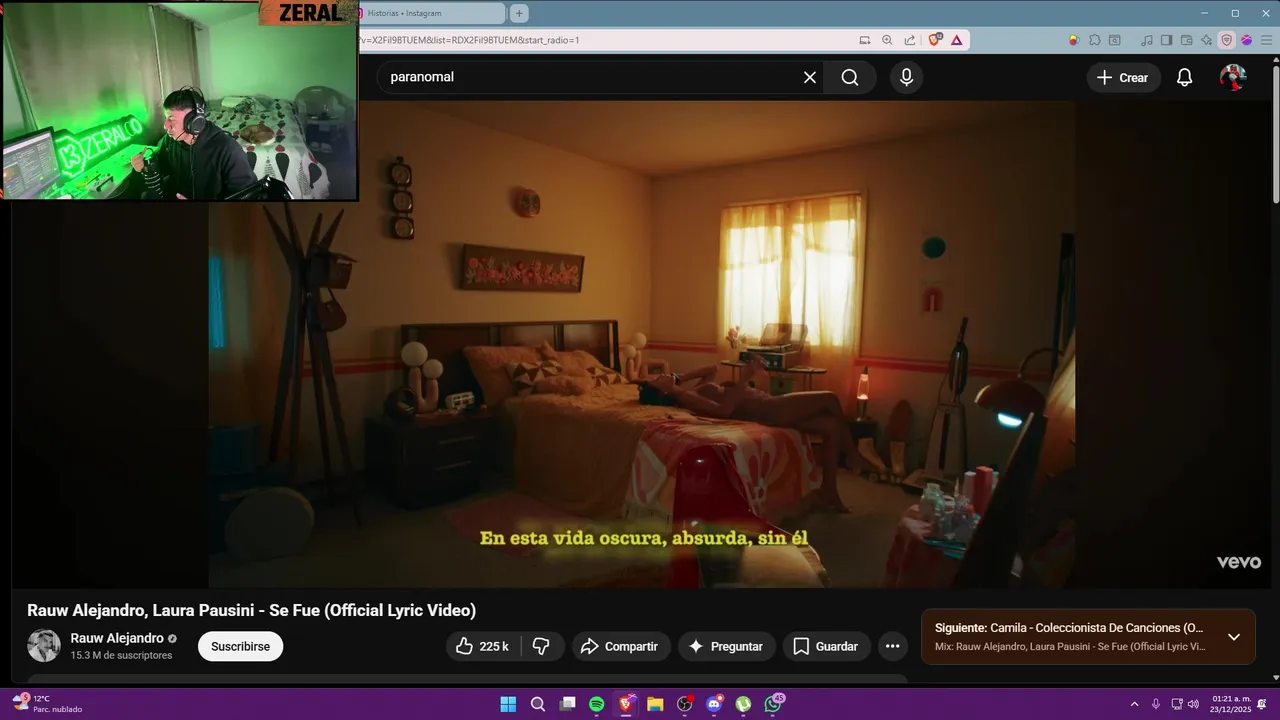Dislike the video with thumbs down
The image size is (1280, 720).
pyautogui.click(x=541, y=646)
